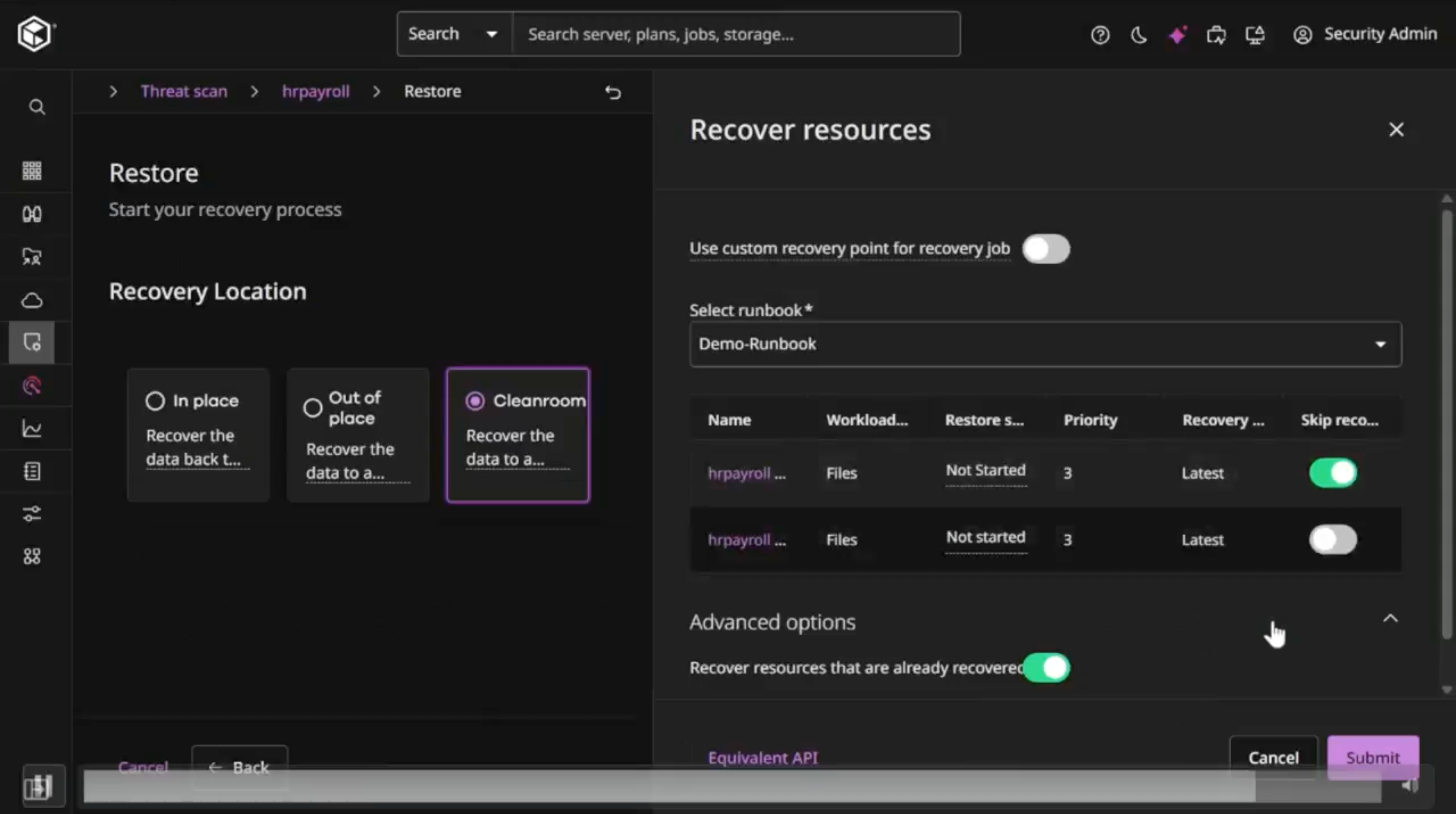Go to Threat scan breadcrumb
This screenshot has width=1456, height=814.
[184, 91]
